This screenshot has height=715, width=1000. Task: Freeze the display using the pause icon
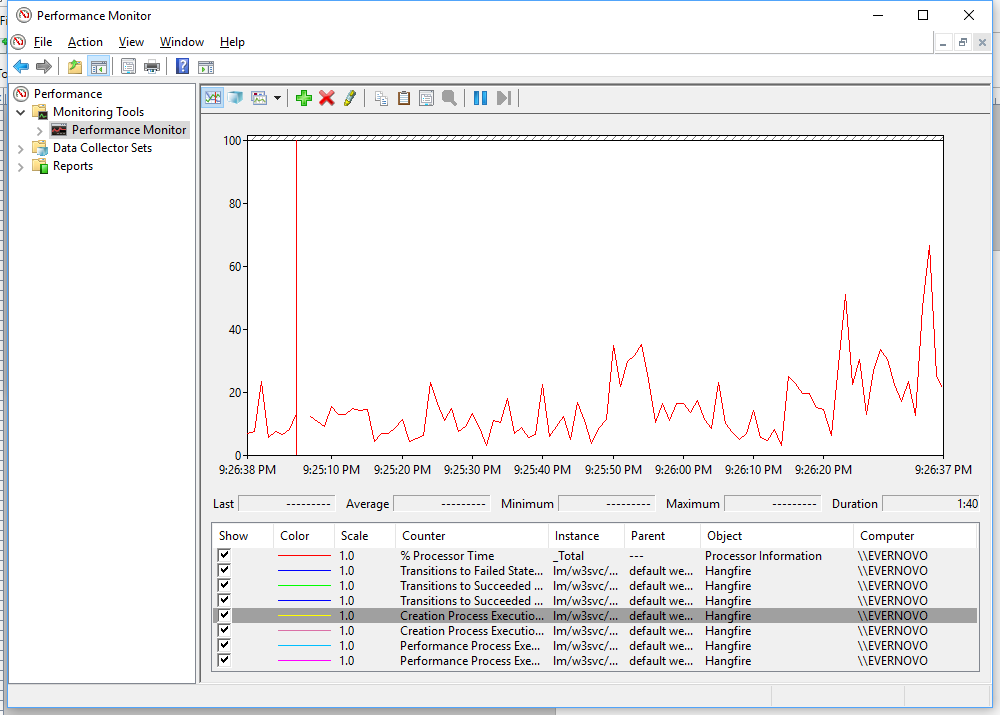click(x=481, y=97)
